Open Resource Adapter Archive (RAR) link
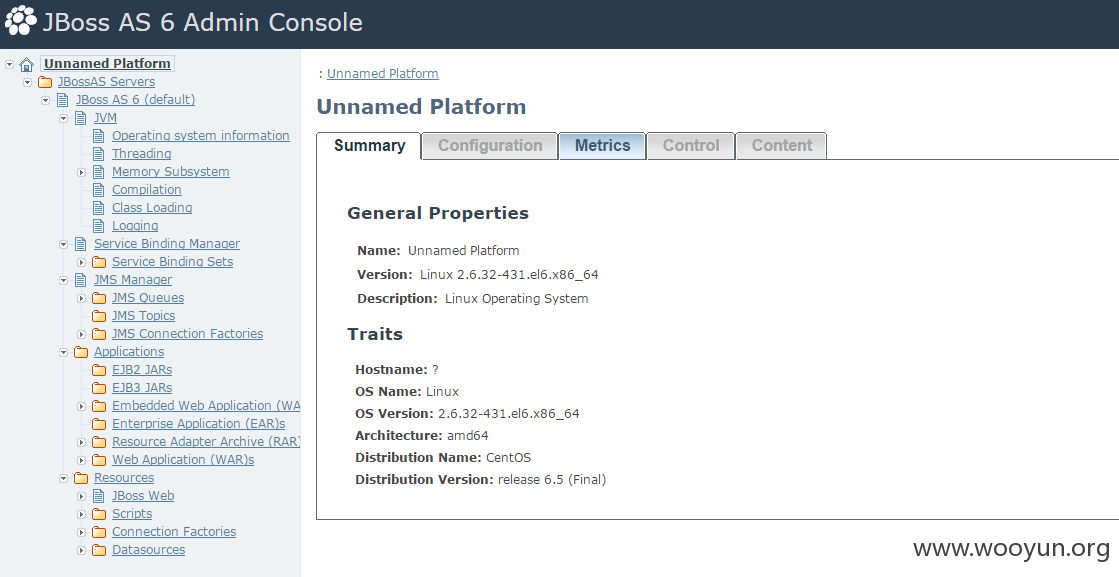Viewport: 1119px width, 577px height. coord(206,441)
